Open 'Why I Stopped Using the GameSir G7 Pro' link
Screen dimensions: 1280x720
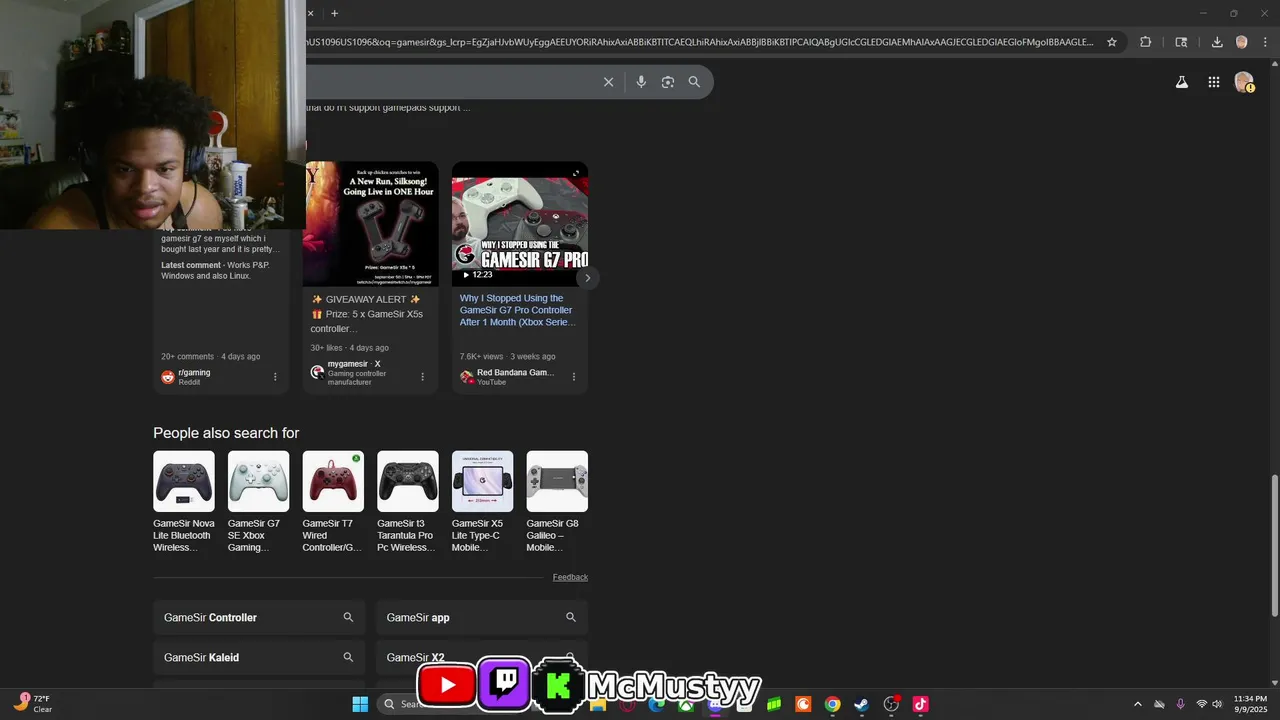pyautogui.click(x=517, y=310)
